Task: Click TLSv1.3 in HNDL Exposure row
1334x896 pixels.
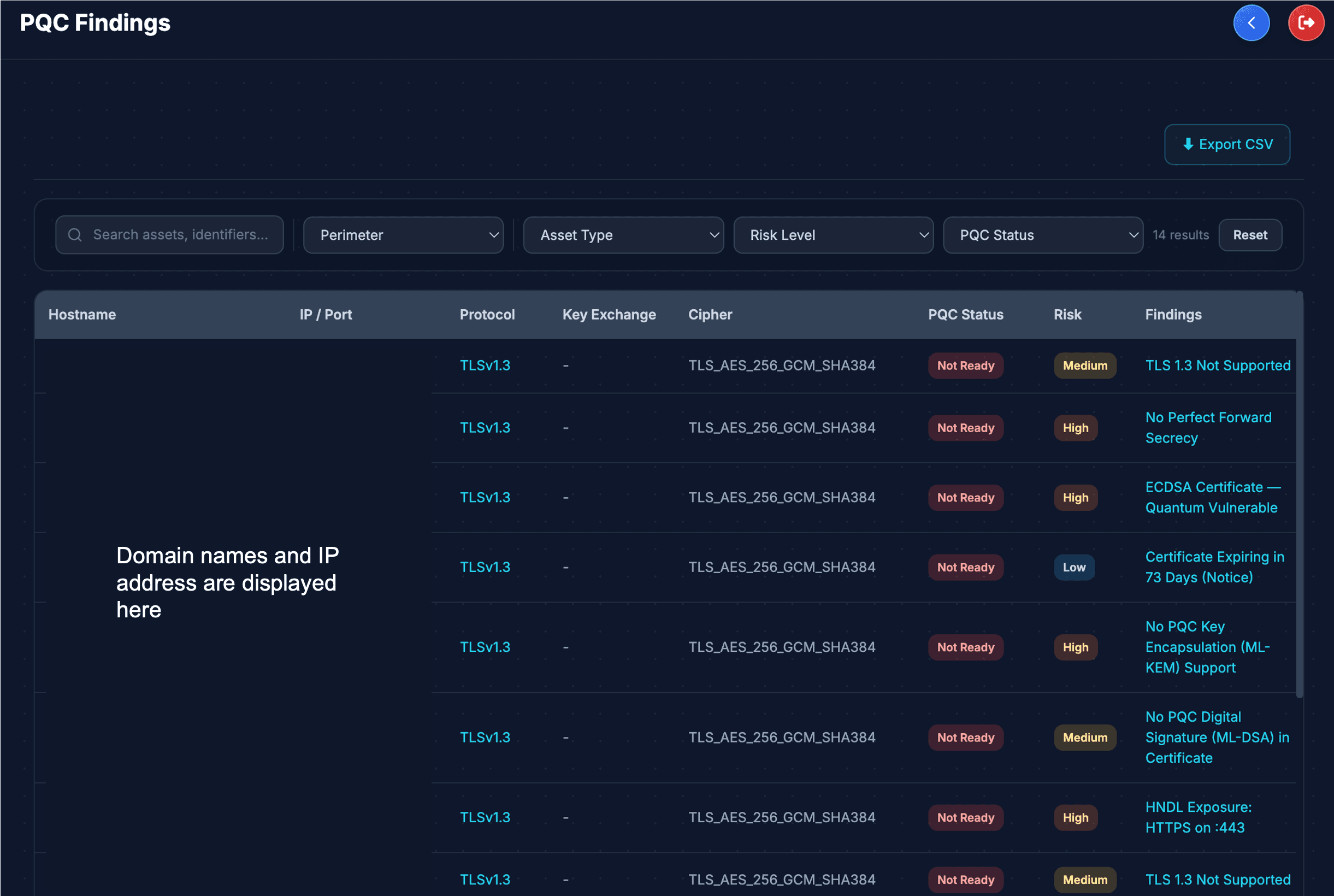Action: click(485, 818)
